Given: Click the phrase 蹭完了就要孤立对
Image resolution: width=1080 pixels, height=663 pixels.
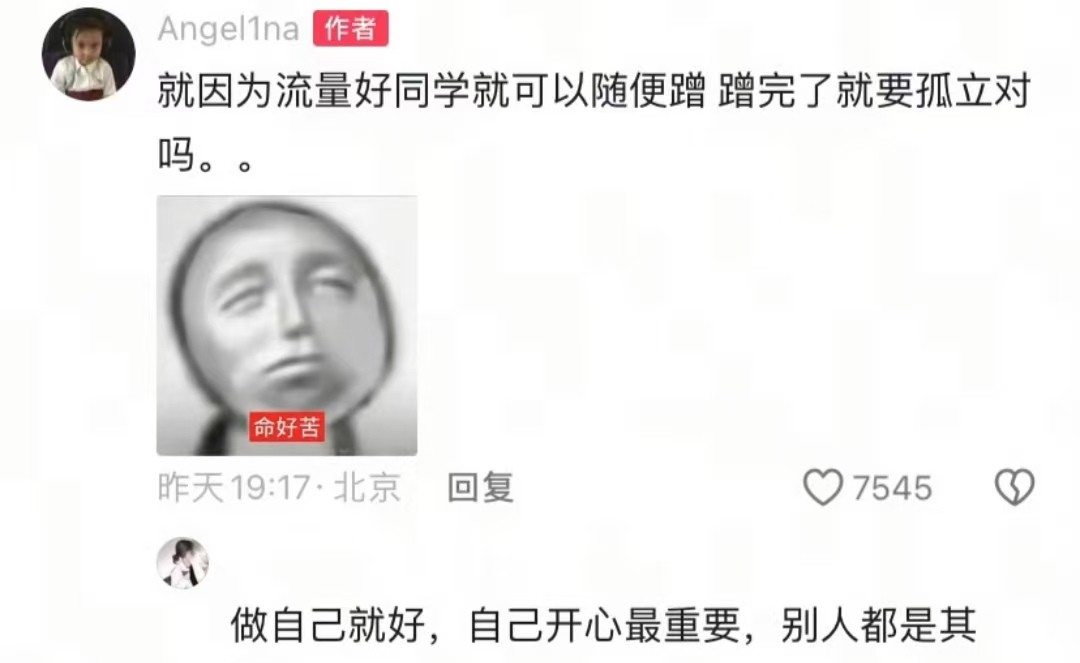Looking at the screenshot, I should tap(874, 91).
